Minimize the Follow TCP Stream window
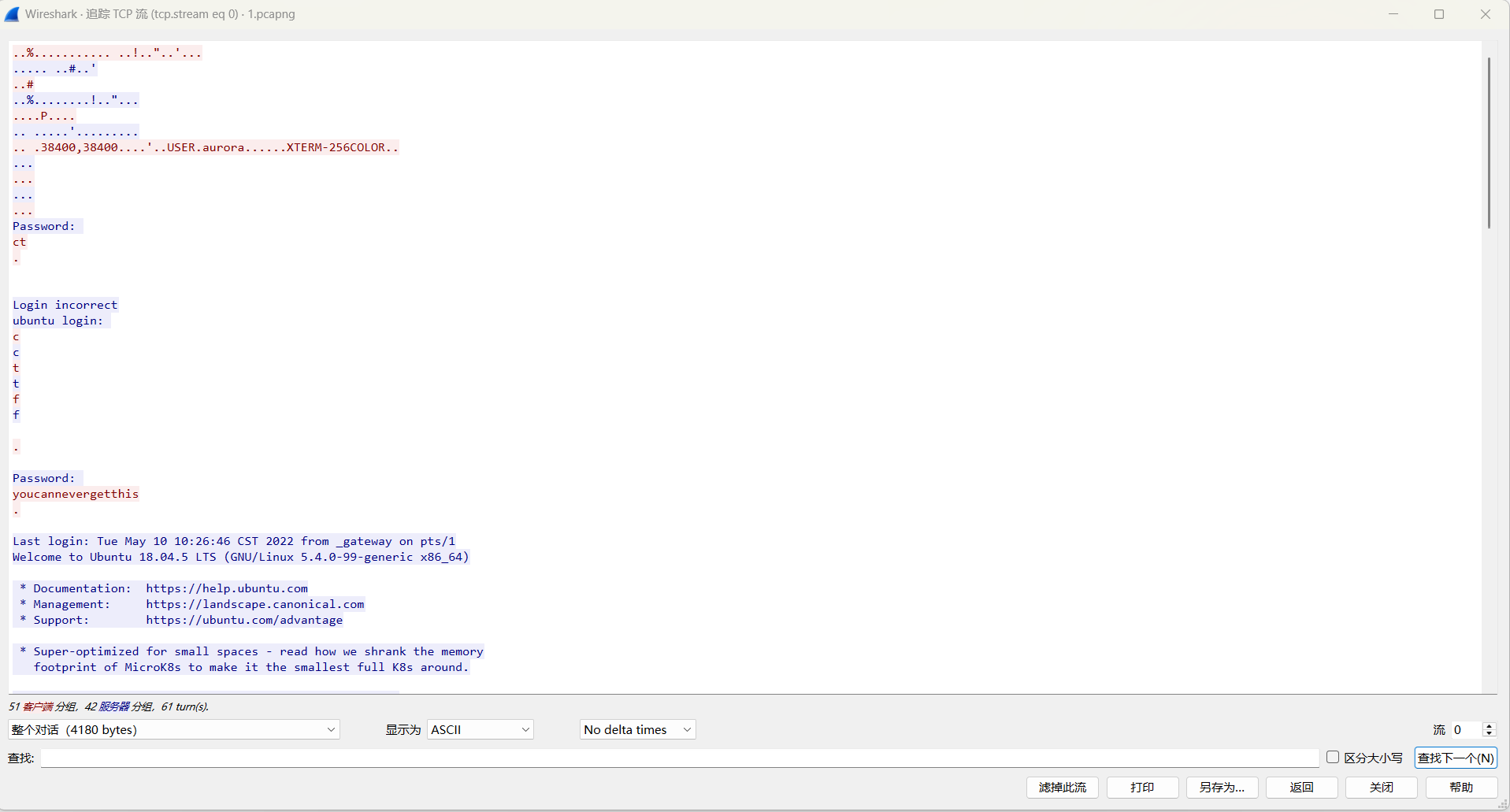Screen dimensions: 1510x812 click(x=1393, y=14)
